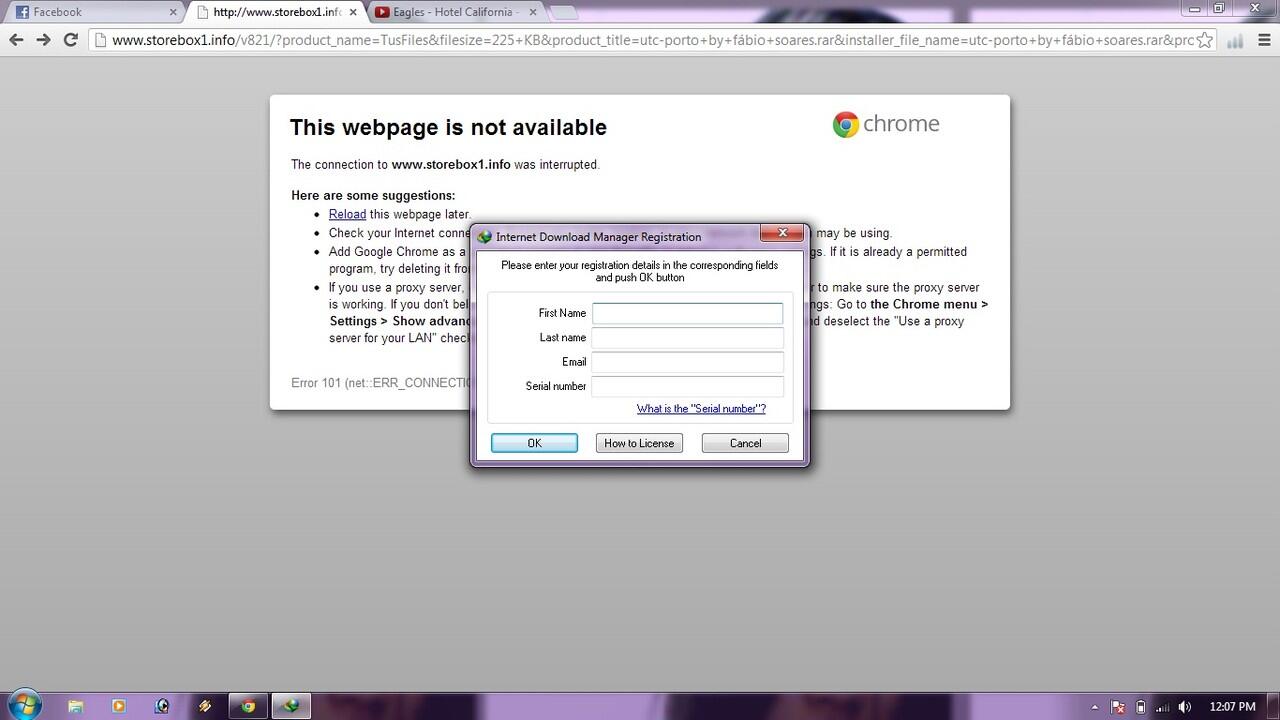The image size is (1280, 720).
Task: Click the Last name field
Action: (x=688, y=338)
